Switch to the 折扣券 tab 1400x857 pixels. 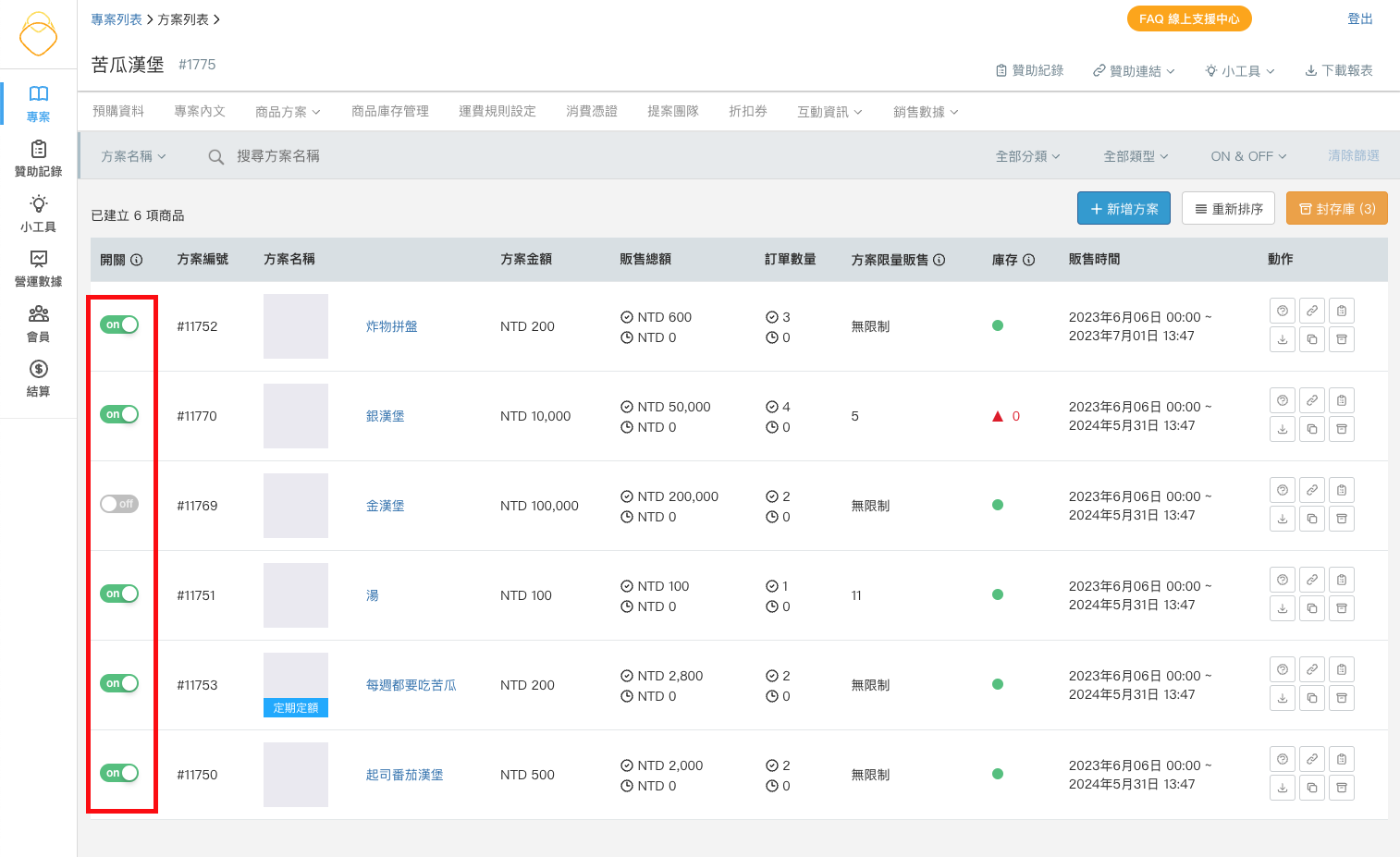(748, 111)
